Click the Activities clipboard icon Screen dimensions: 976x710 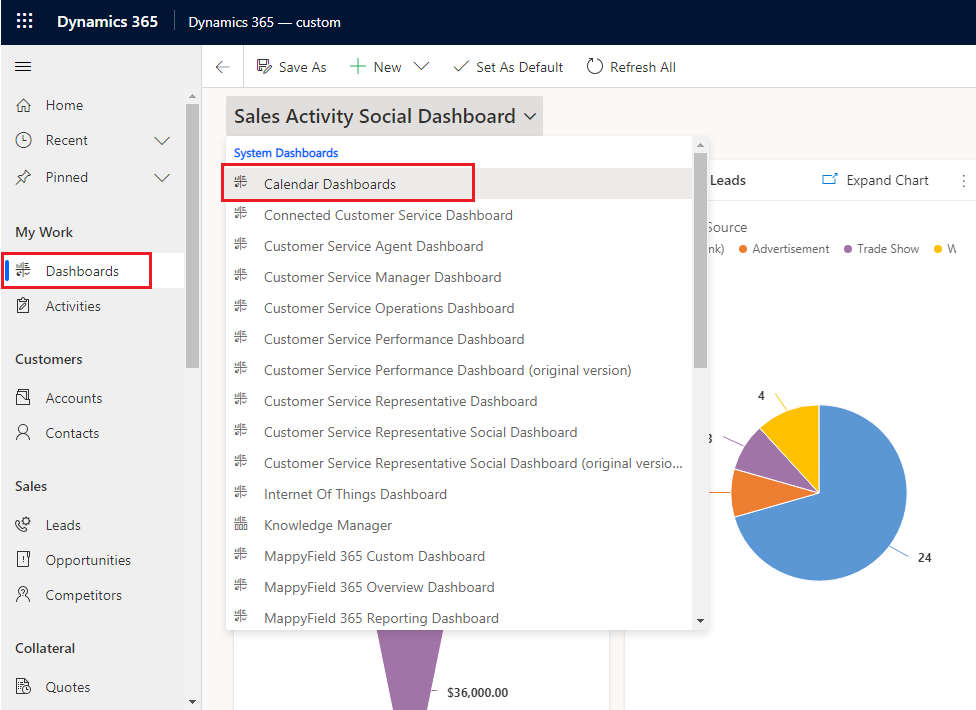pos(23,306)
